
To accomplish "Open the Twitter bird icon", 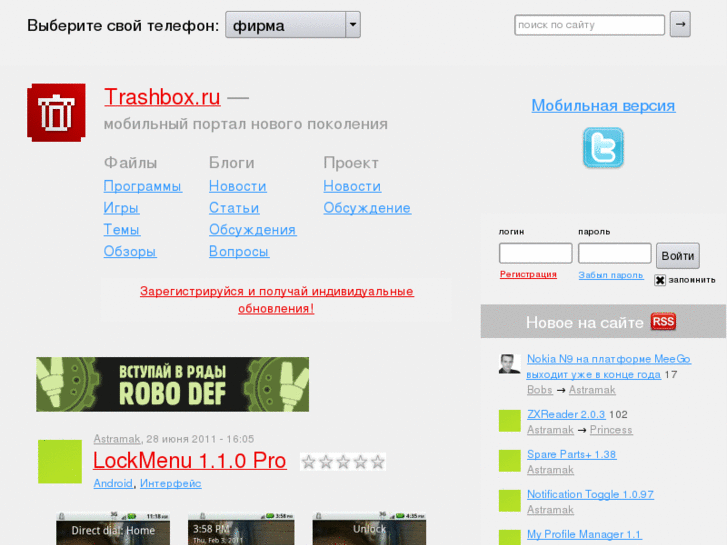I will [603, 147].
